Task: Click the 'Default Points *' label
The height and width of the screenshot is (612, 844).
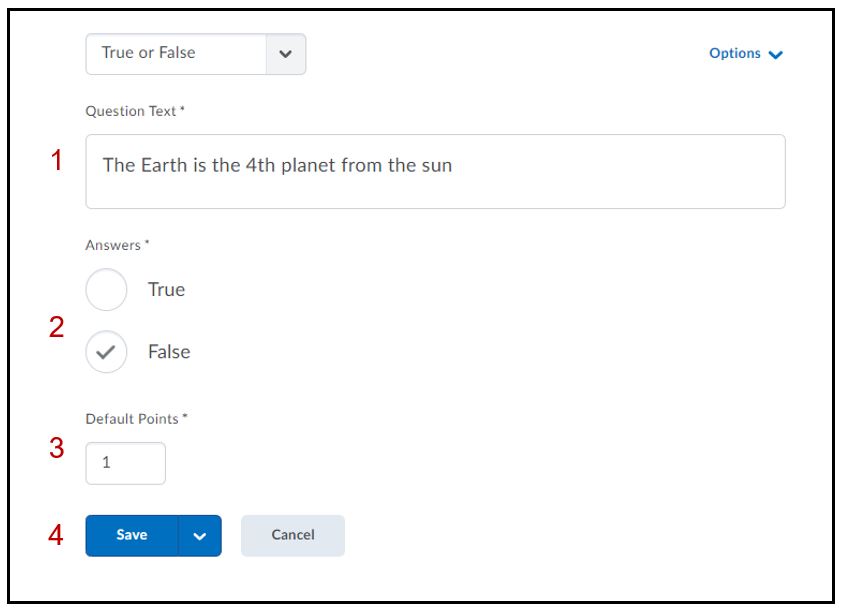Action: tap(136, 419)
